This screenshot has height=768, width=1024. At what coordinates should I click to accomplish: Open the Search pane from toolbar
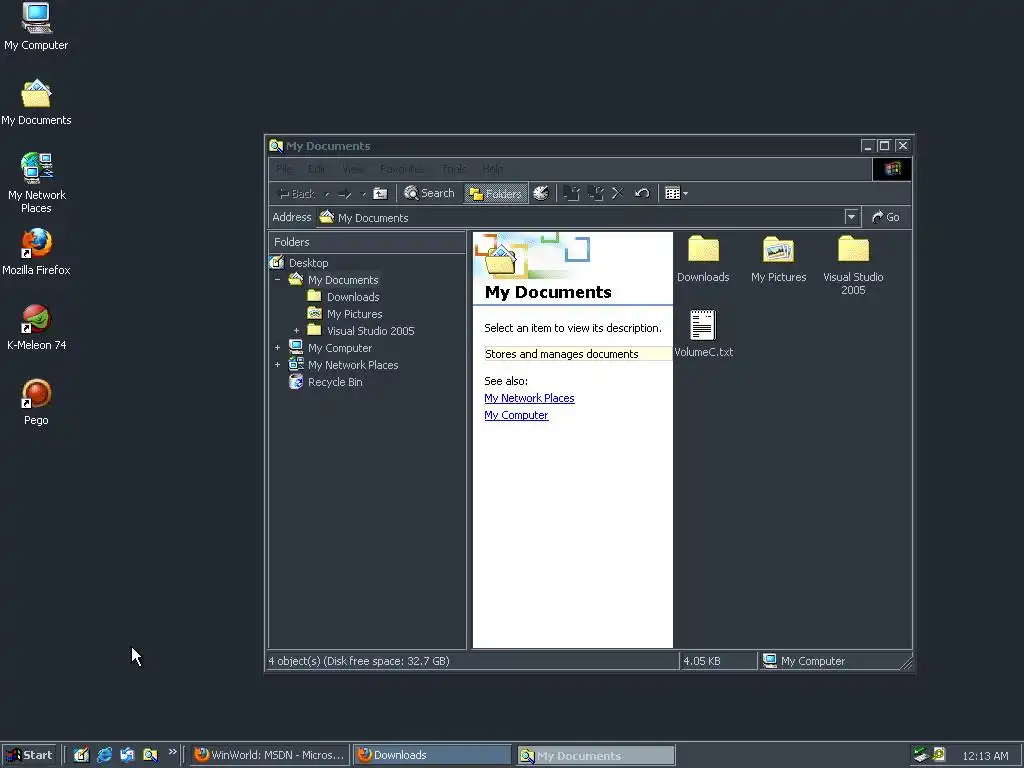coord(429,193)
